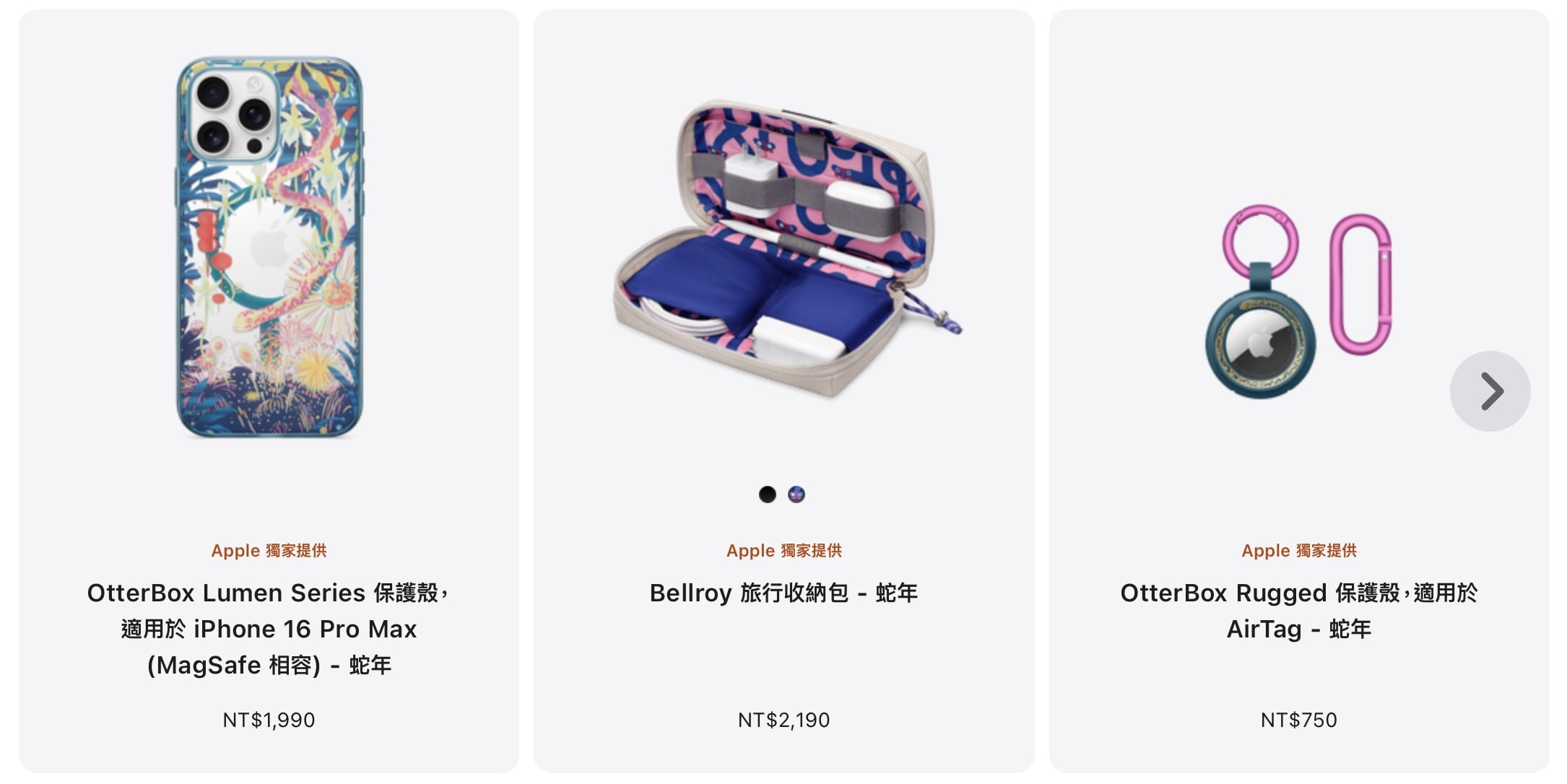1567x784 pixels.
Task: Select the black color swatch for Bellroy pouch
Action: point(768,495)
